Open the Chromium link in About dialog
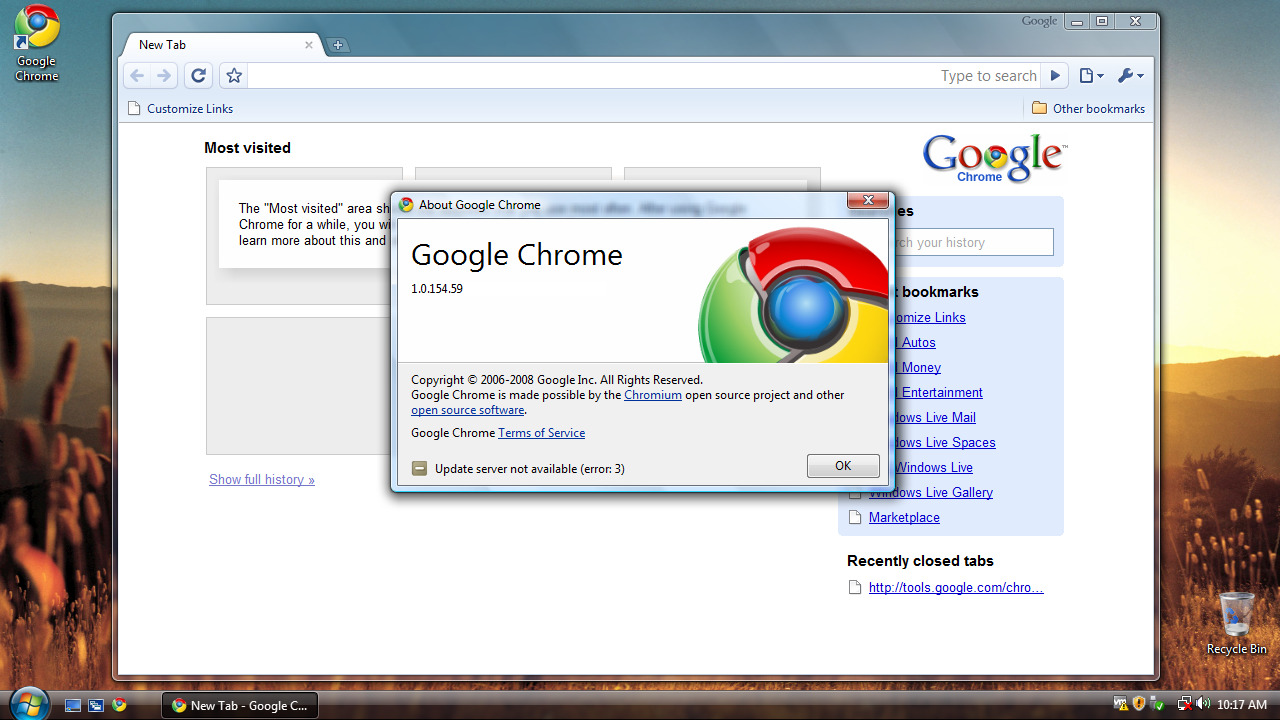 tap(653, 395)
